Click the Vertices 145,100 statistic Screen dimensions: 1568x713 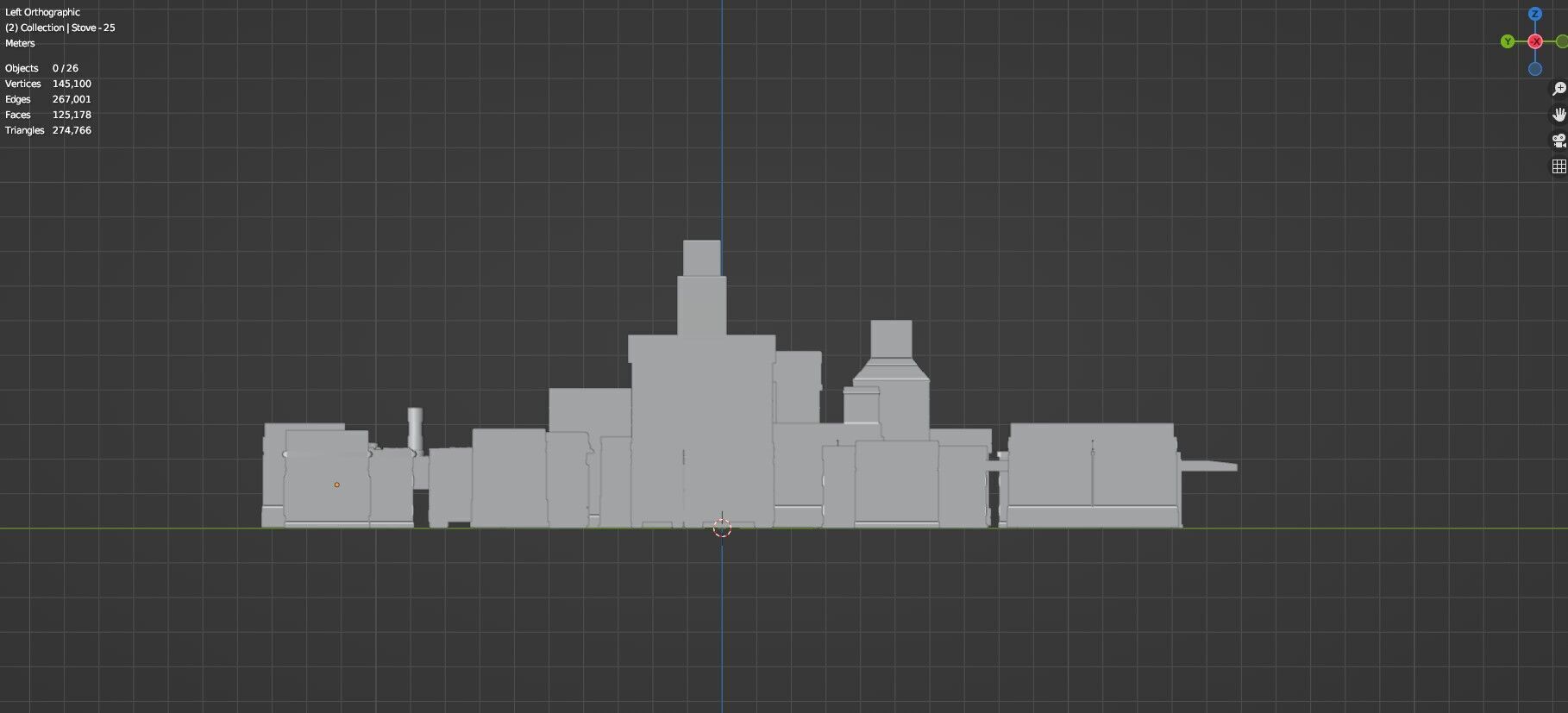coord(48,84)
